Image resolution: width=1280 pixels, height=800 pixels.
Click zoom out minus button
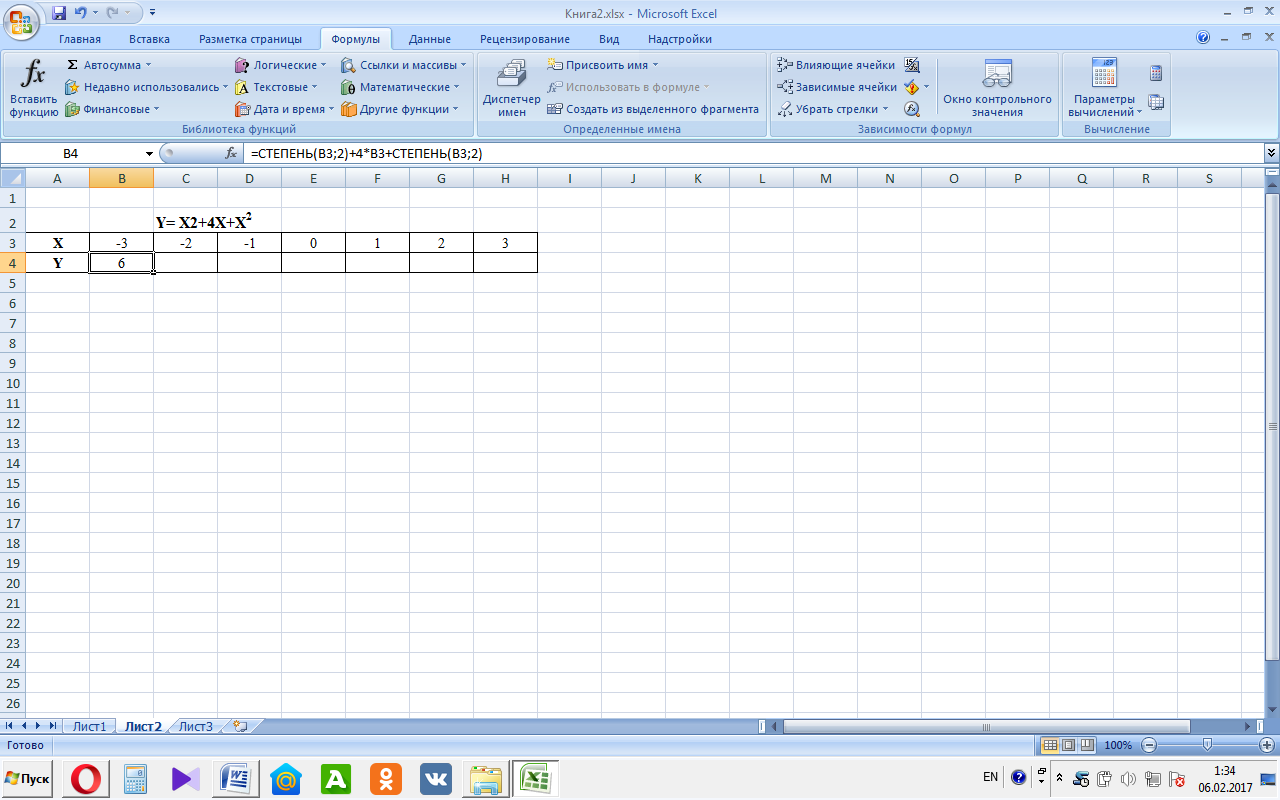click(1149, 745)
